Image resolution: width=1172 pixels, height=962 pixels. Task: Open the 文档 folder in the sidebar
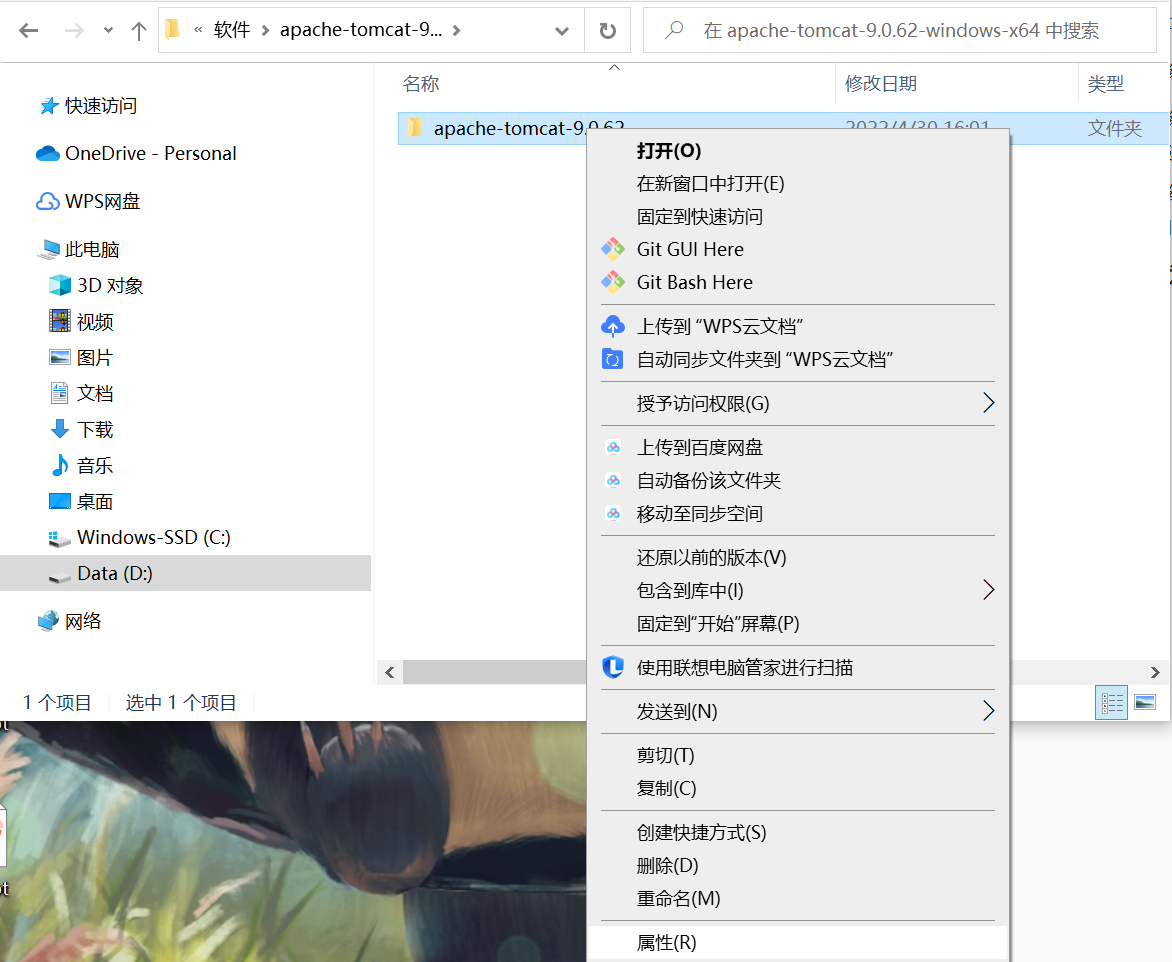click(81, 393)
